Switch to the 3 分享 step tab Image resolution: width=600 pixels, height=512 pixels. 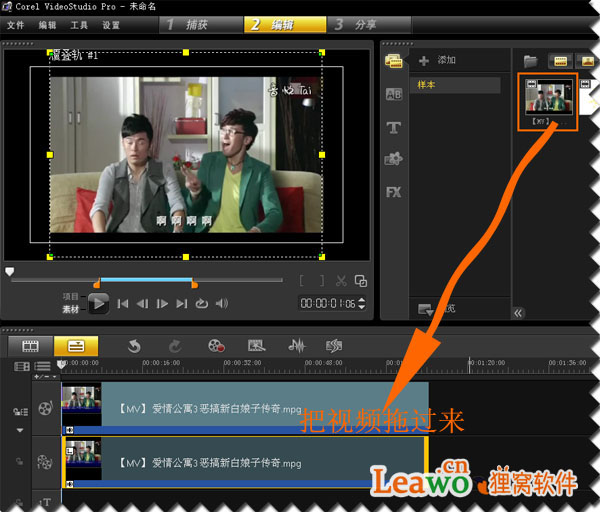(369, 25)
